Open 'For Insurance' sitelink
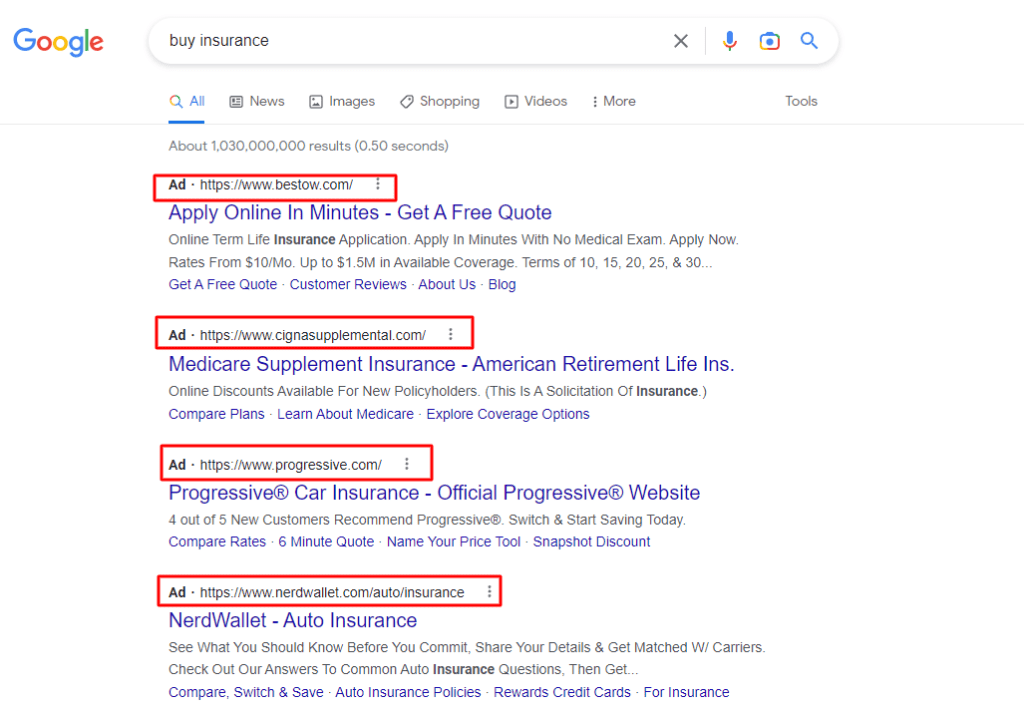 (686, 692)
